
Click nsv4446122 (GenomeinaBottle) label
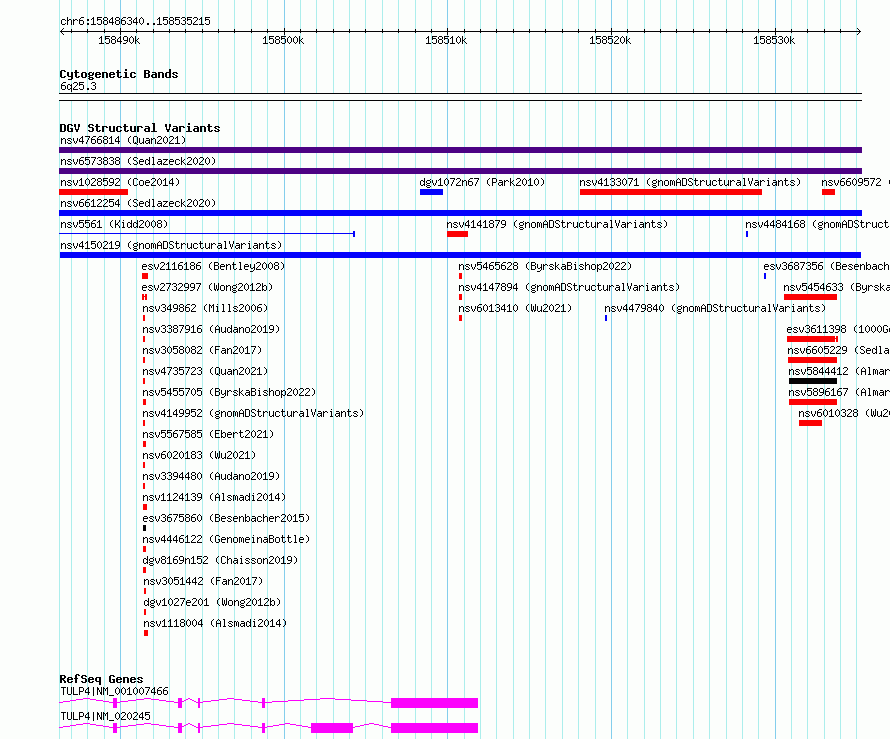click(226, 539)
